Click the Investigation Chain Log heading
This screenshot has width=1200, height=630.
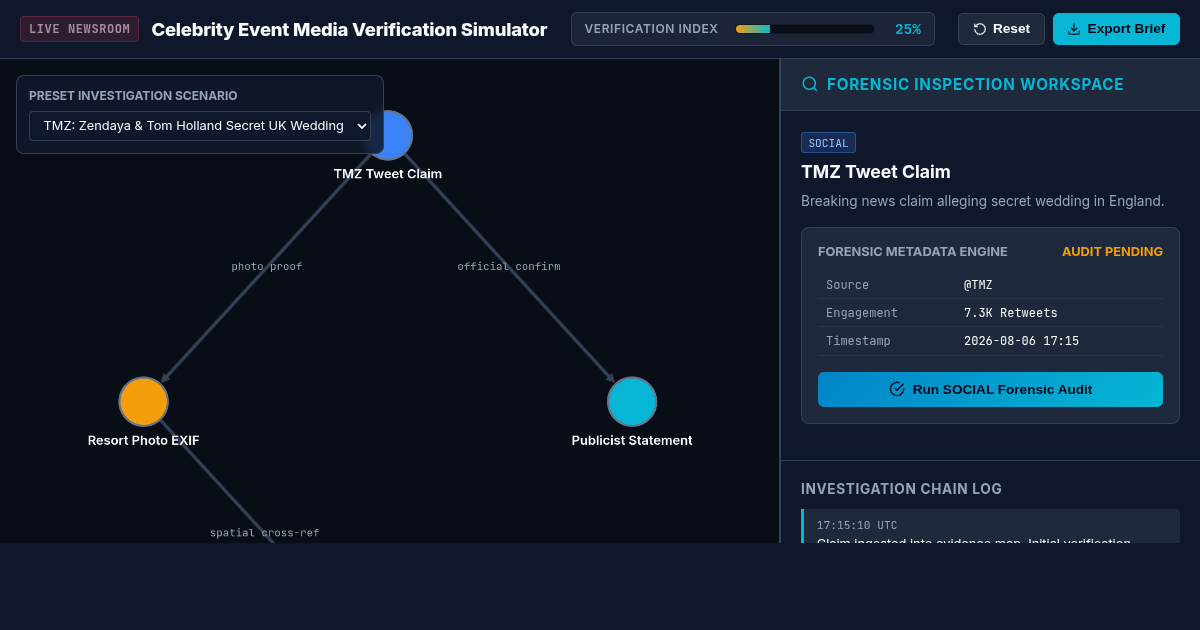[901, 489]
